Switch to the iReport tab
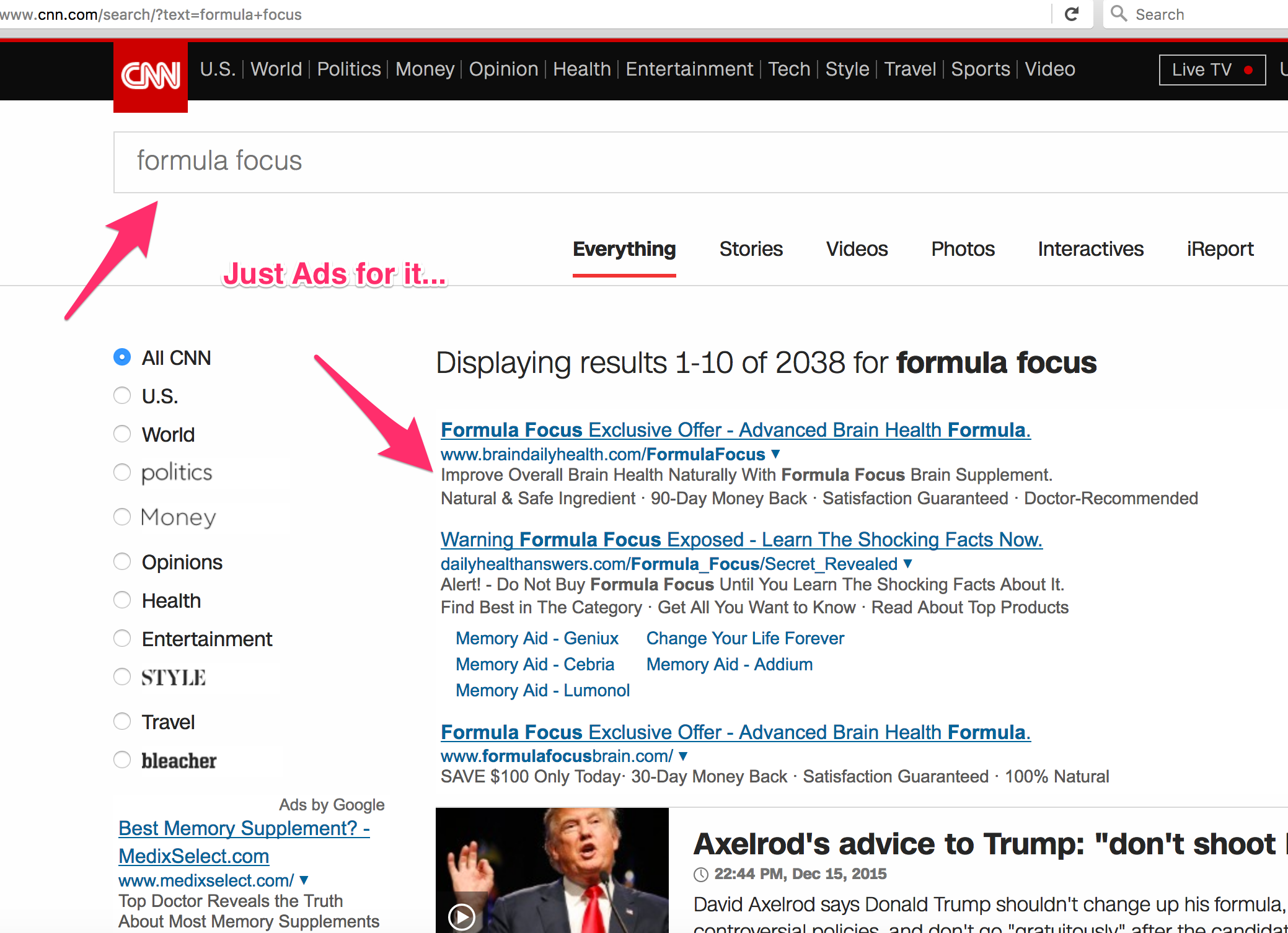 click(x=1220, y=249)
